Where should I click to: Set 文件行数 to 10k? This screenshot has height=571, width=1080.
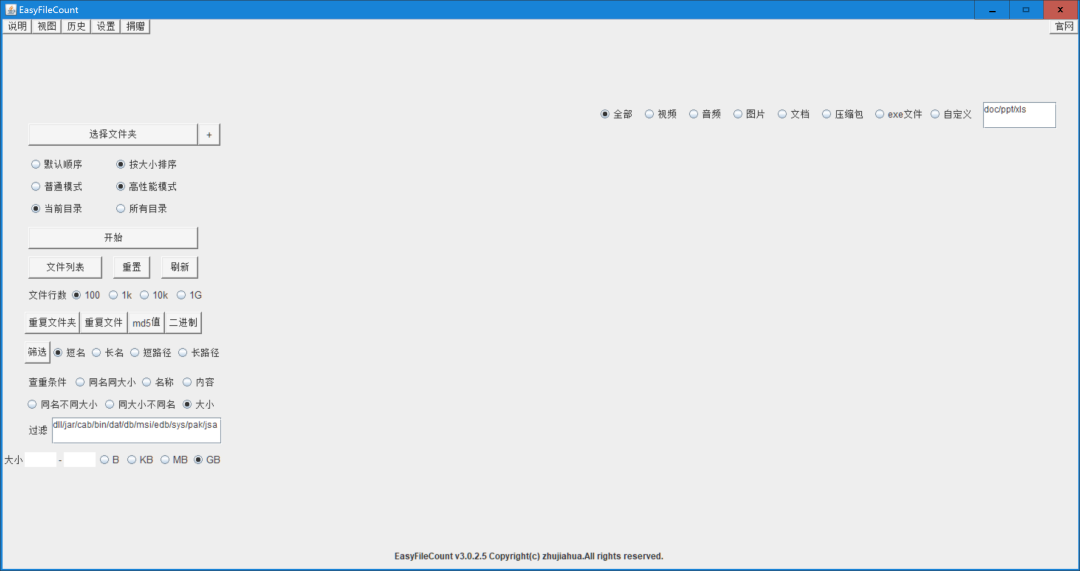154,295
